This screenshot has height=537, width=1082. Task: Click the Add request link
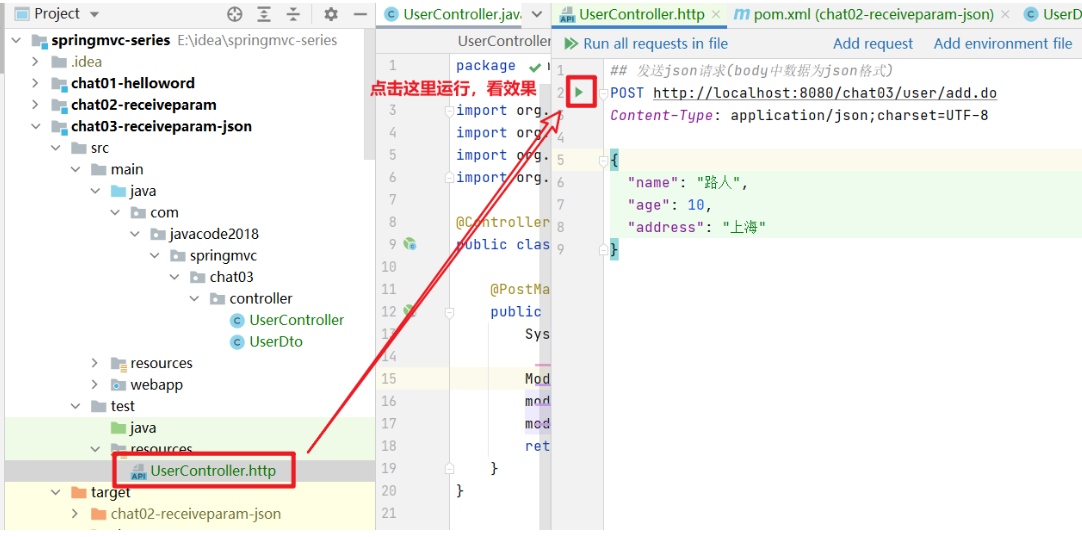[873, 44]
